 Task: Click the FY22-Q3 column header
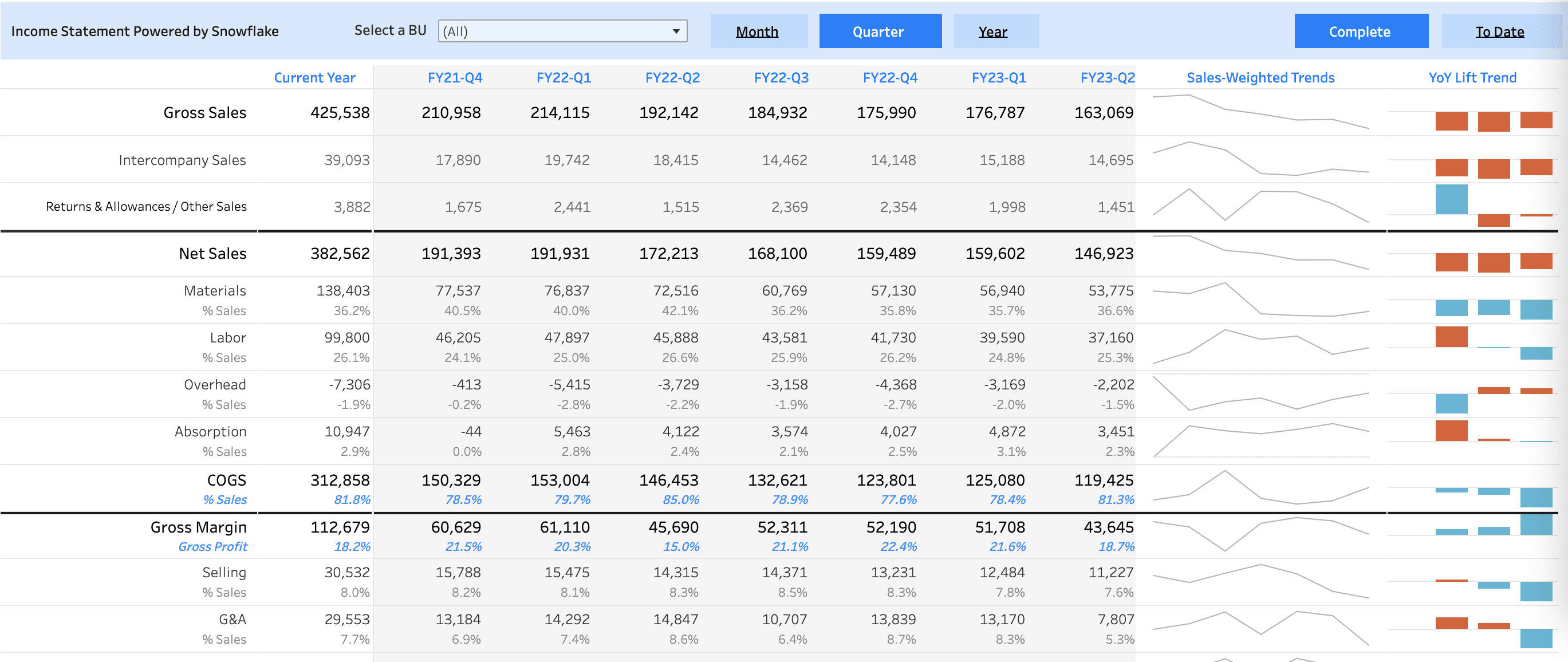click(781, 78)
